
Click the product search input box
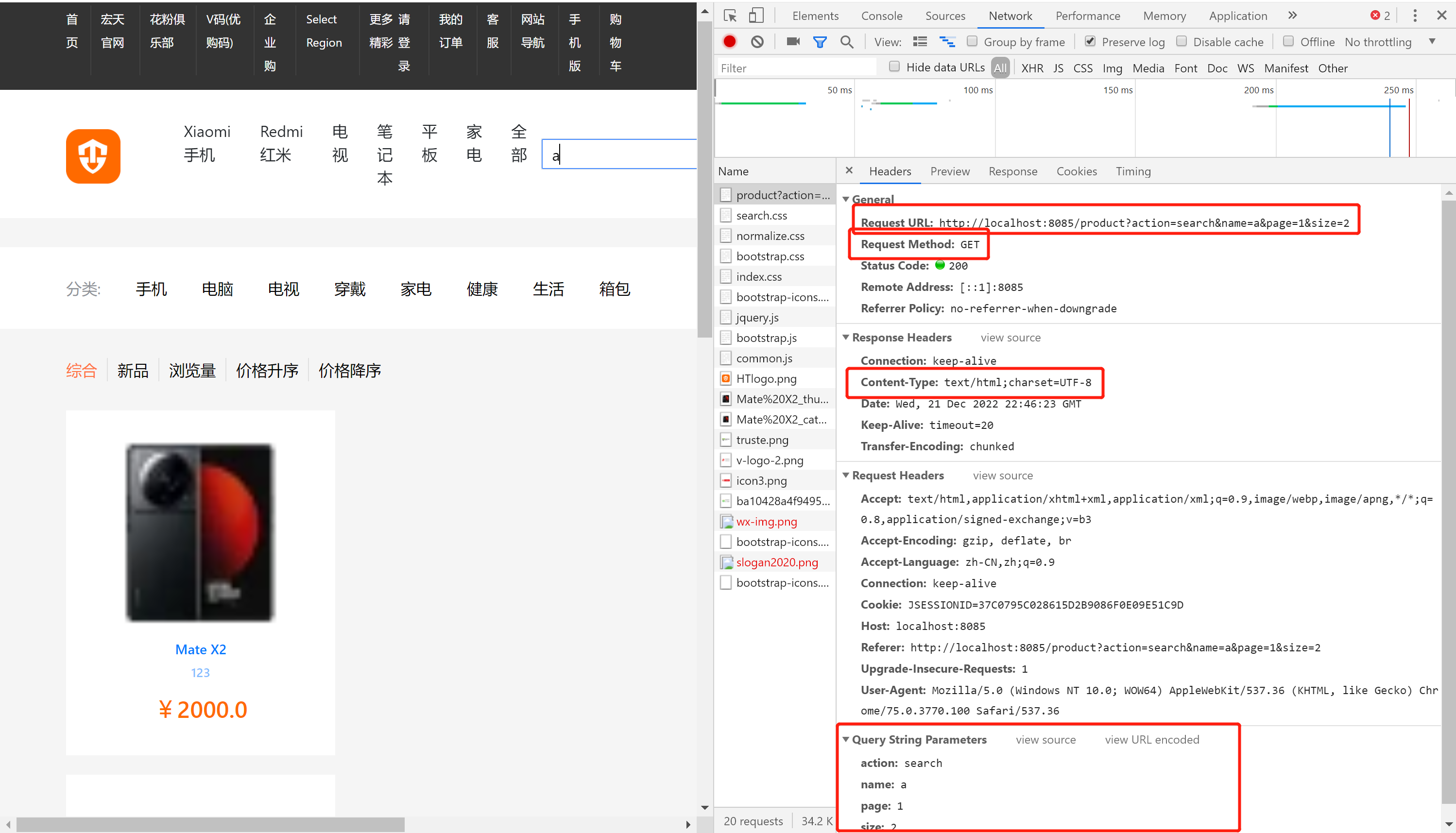[x=619, y=154]
